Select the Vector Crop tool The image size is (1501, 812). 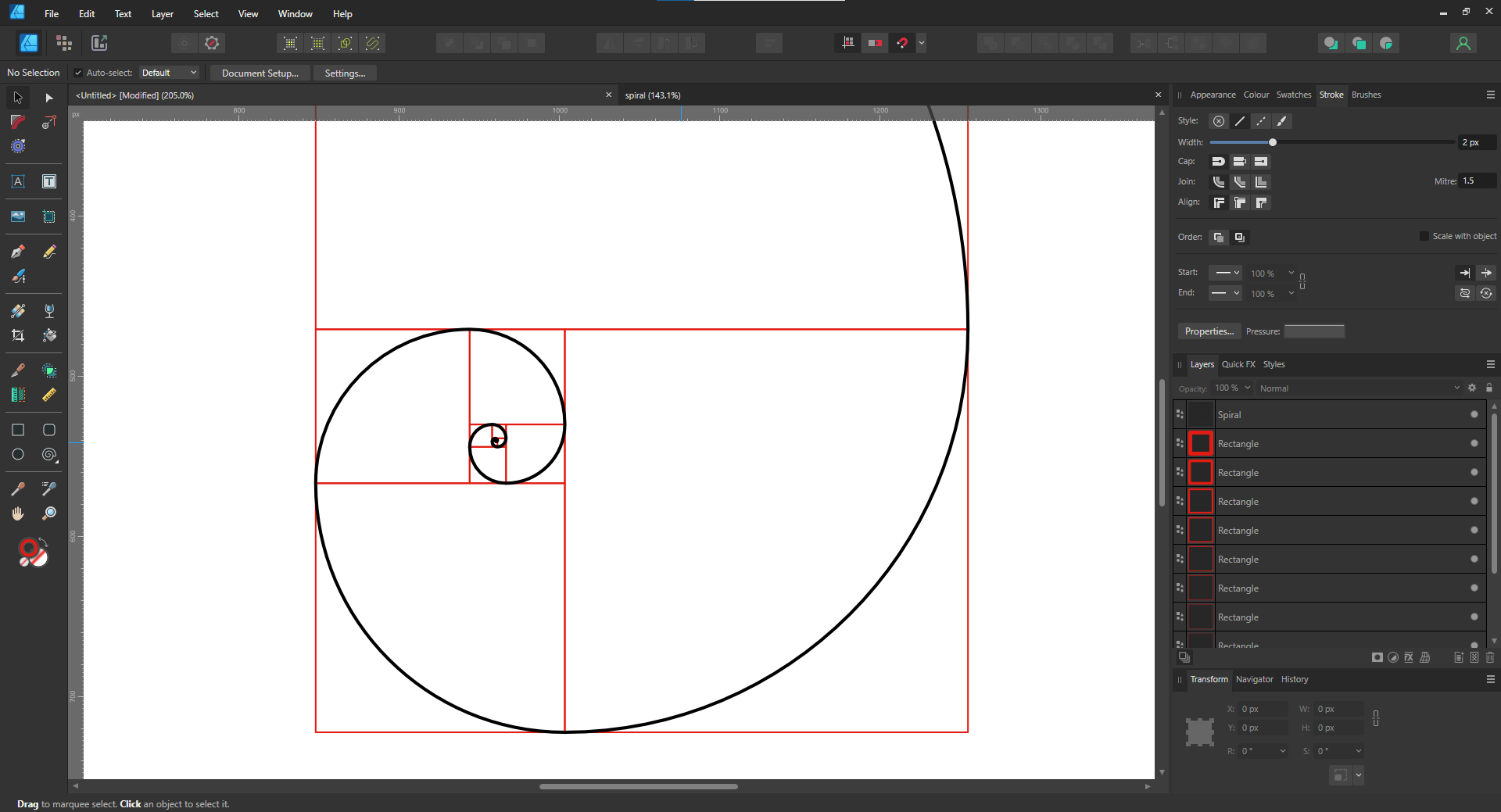(18, 335)
